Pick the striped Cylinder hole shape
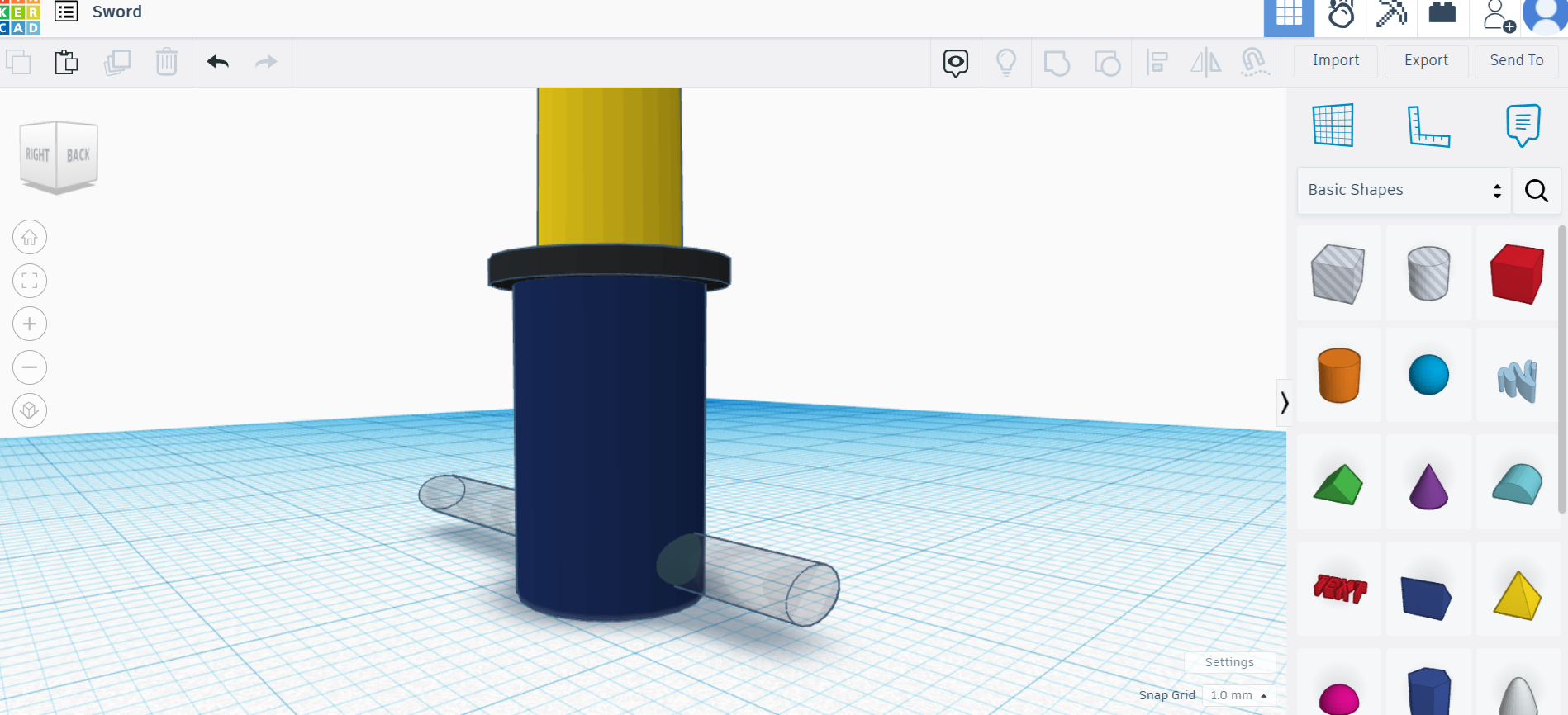This screenshot has height=715, width=1568. coord(1428,273)
